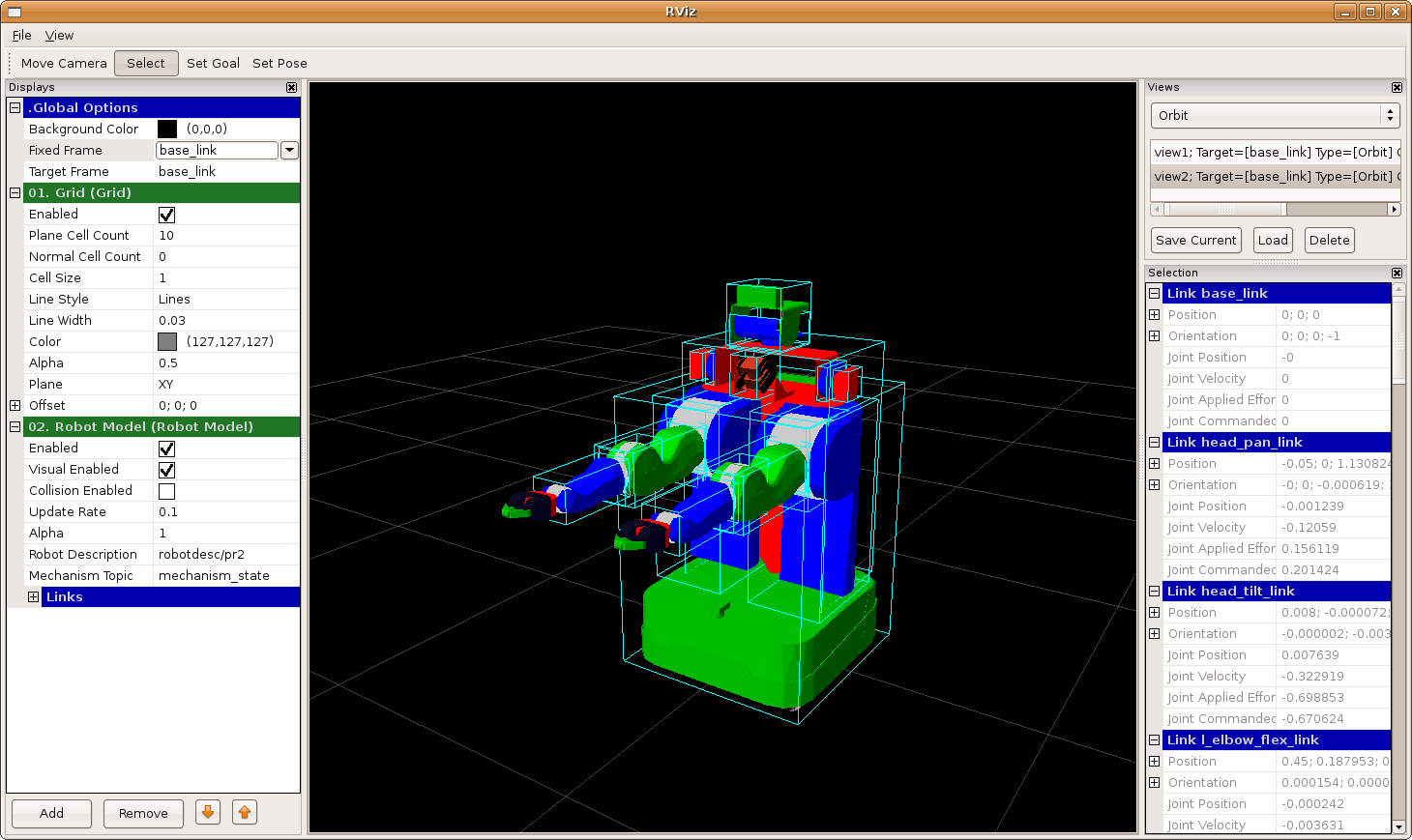Viewport: 1412px width, 840px height.
Task: Expand the Links tree item
Action: coord(33,597)
